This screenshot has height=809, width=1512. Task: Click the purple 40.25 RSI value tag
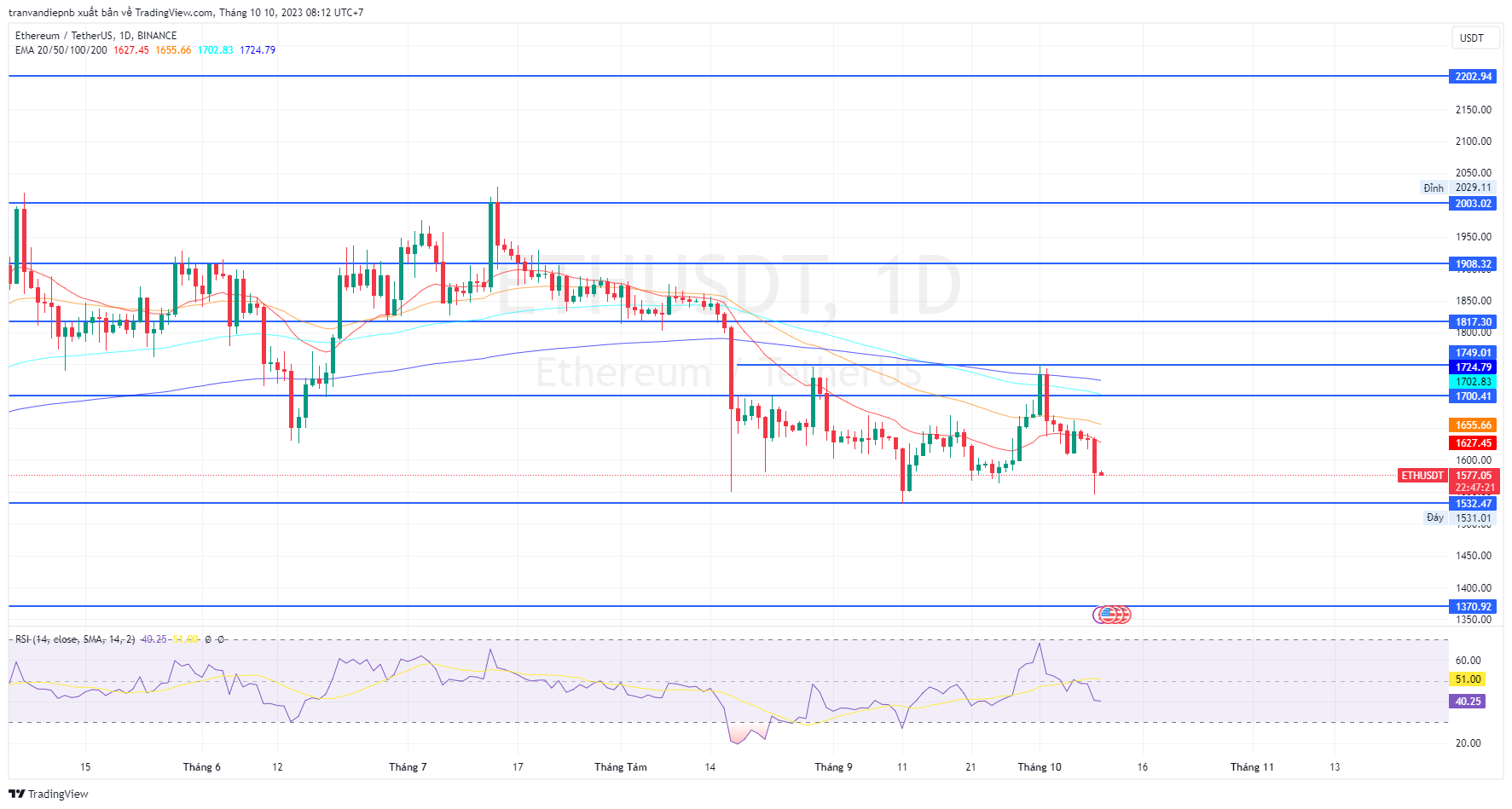(1468, 702)
